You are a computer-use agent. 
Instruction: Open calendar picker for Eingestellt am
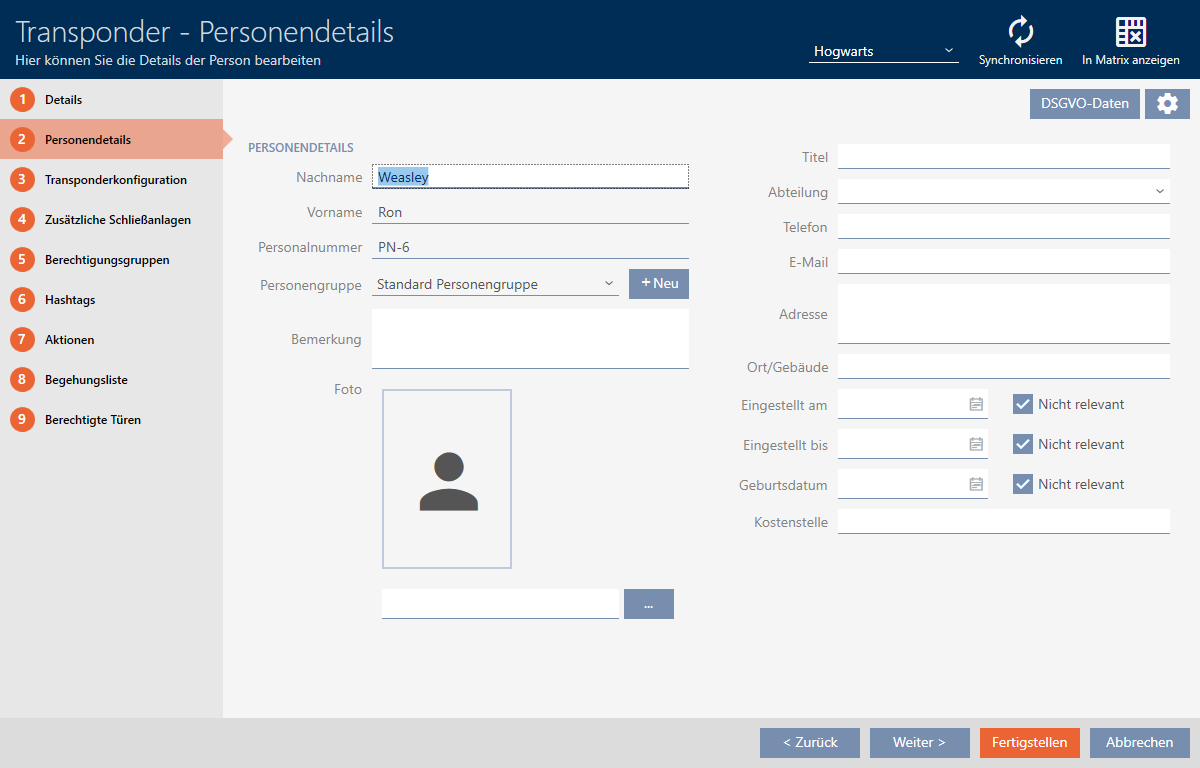point(976,404)
